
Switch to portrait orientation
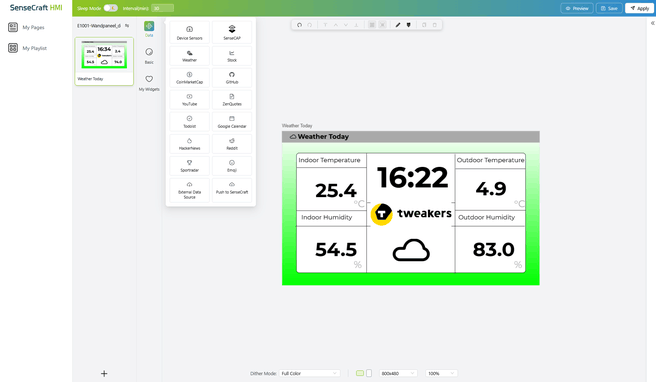pos(369,373)
